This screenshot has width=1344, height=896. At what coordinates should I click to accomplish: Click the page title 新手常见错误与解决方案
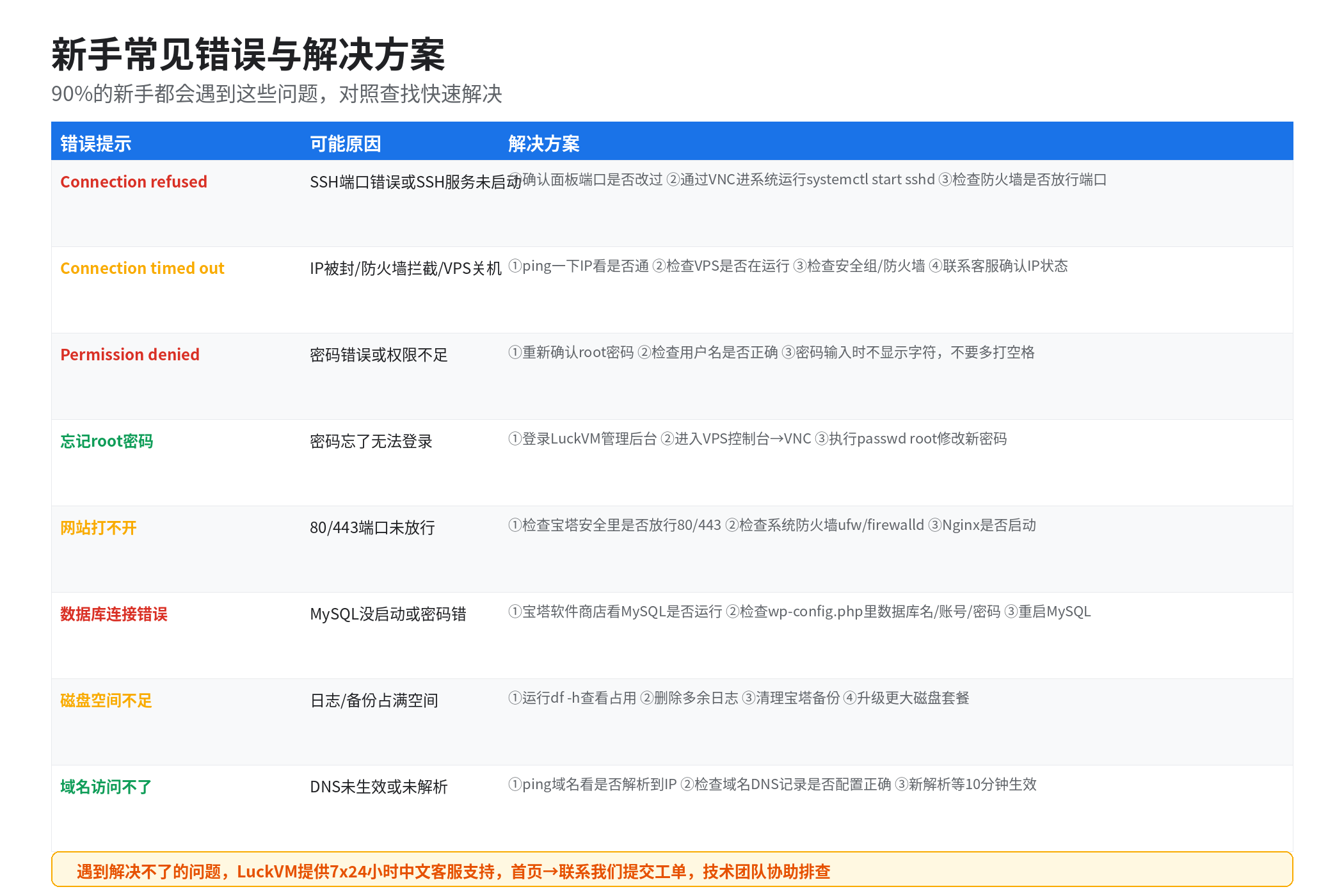[x=248, y=54]
